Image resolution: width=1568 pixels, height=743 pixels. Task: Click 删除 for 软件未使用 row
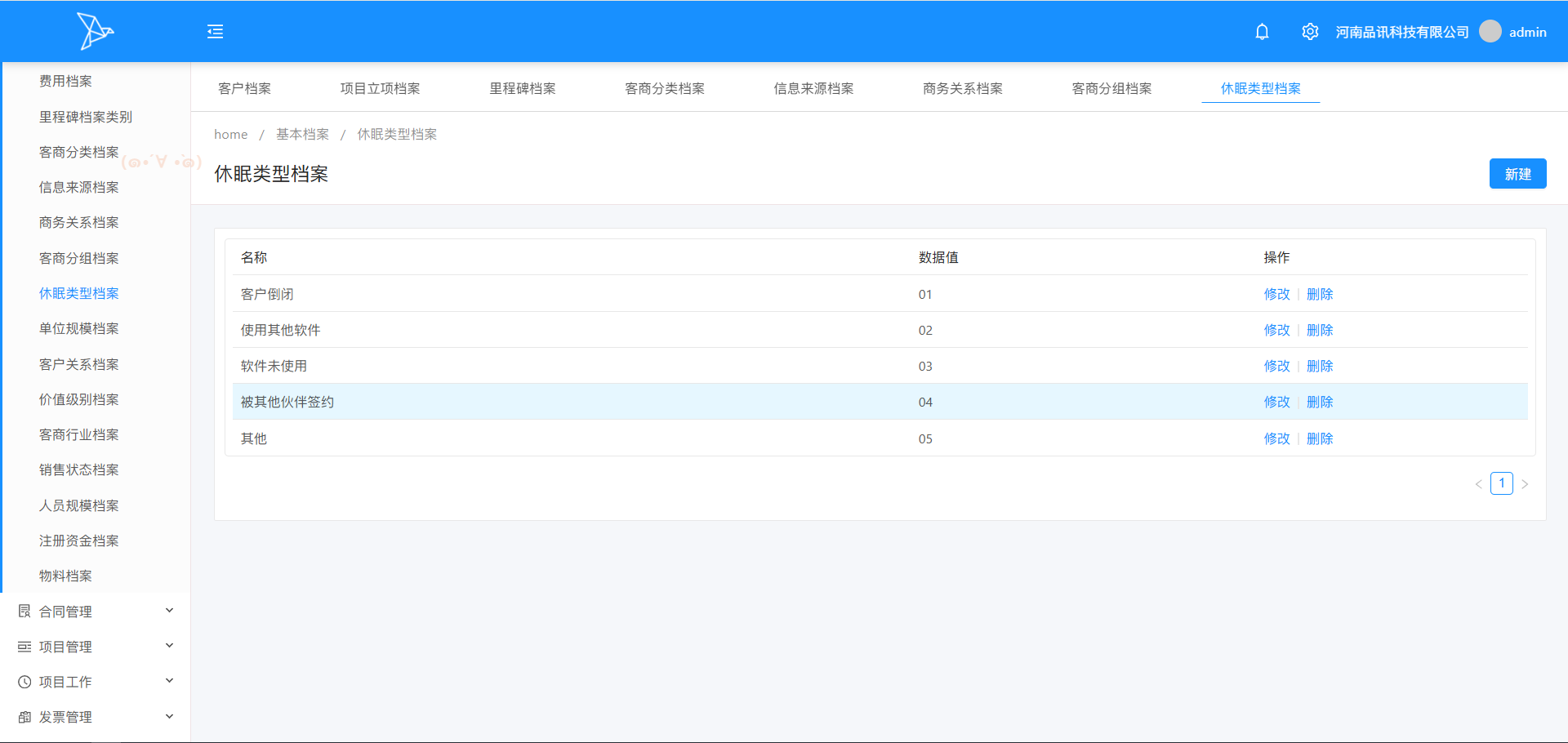[1320, 366]
